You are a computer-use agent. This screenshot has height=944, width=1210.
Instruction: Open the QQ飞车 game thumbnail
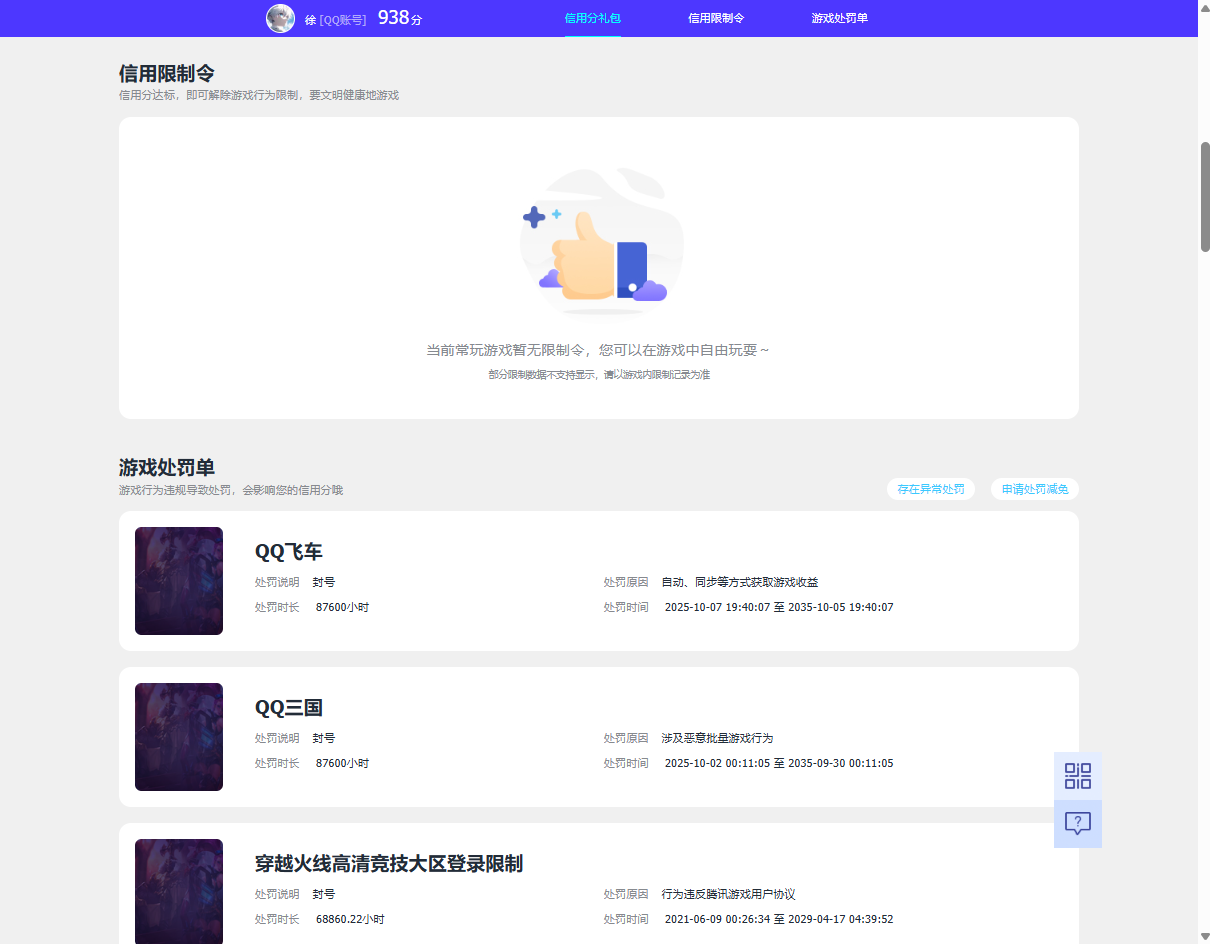tap(179, 581)
